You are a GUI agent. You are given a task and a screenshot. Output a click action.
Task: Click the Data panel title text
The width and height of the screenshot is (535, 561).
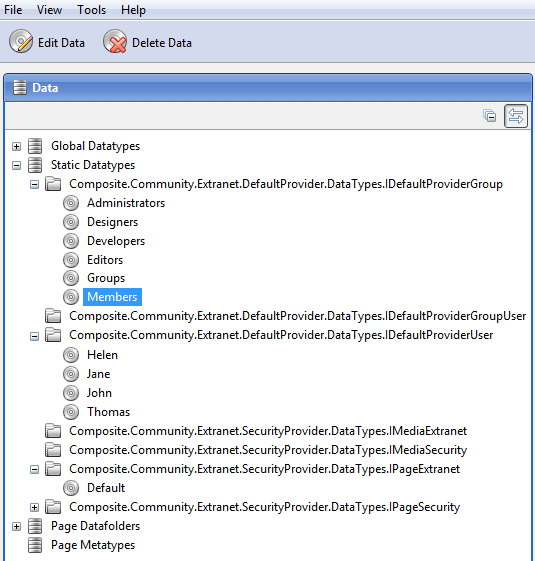[45, 88]
